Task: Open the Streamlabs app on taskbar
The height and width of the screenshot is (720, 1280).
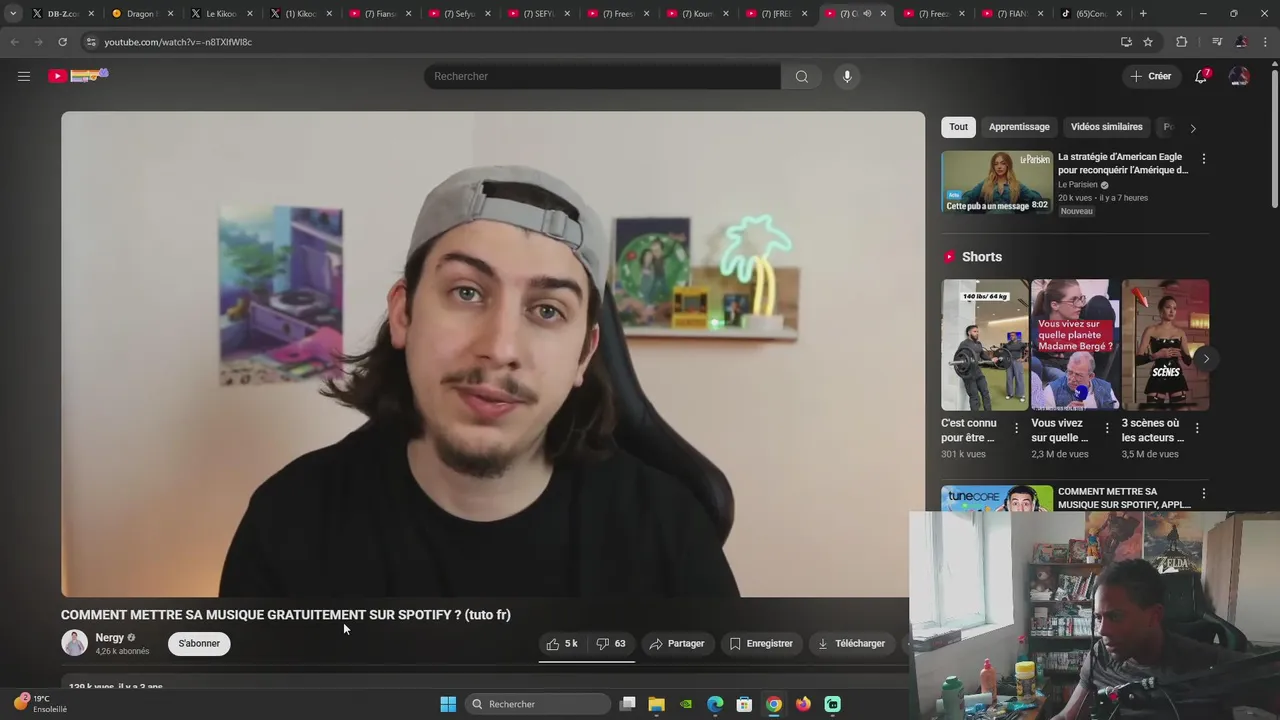Action: pyautogui.click(x=832, y=704)
